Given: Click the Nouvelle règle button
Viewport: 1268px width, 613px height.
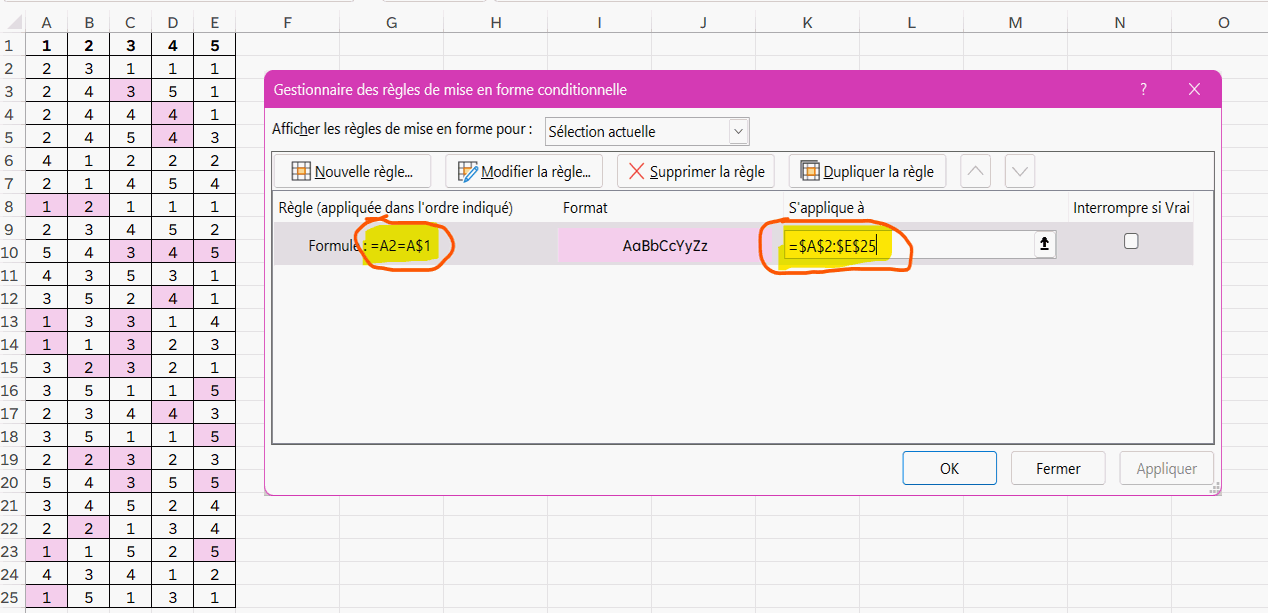Looking at the screenshot, I should 351,172.
